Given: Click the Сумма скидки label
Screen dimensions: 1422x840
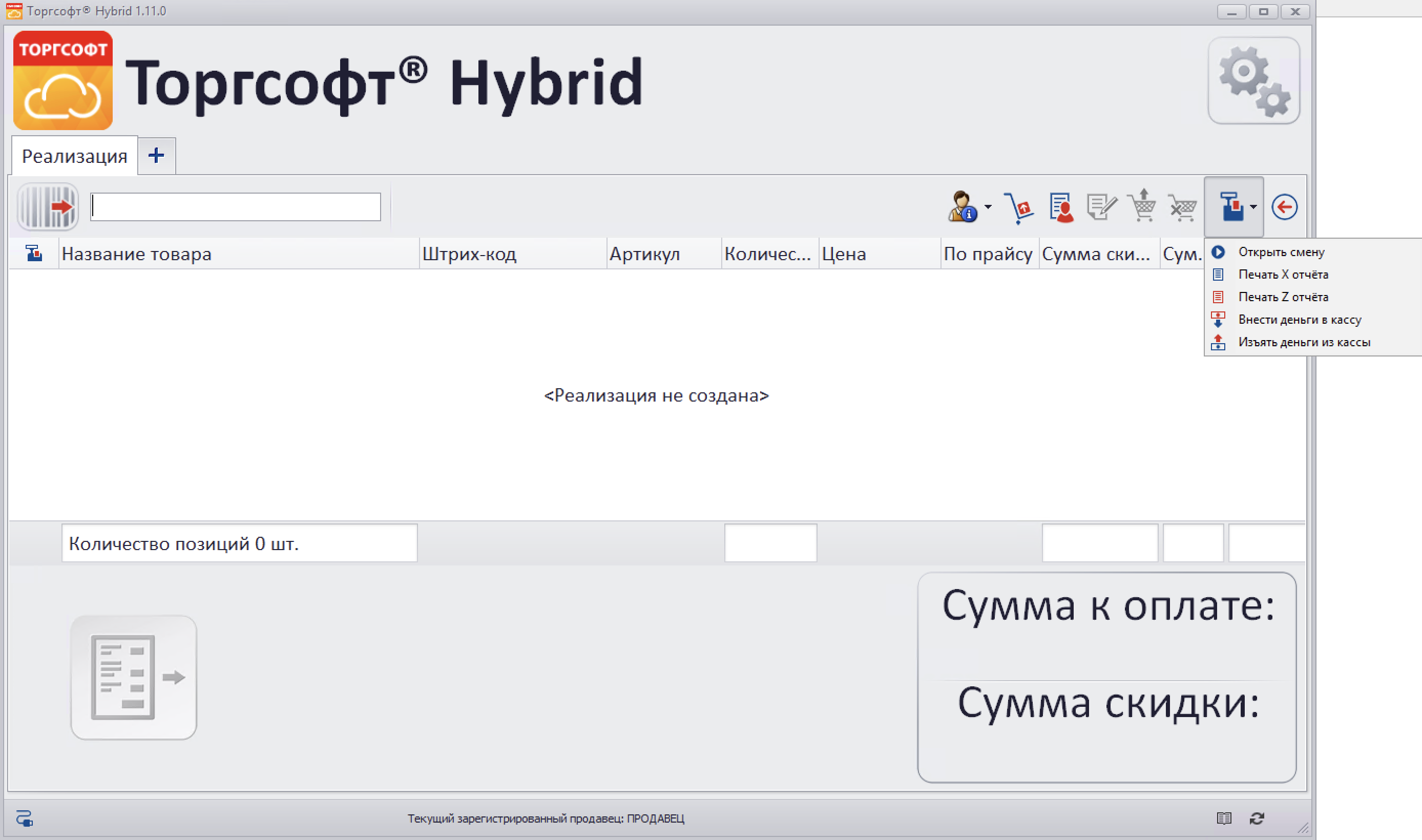Looking at the screenshot, I should [1108, 704].
